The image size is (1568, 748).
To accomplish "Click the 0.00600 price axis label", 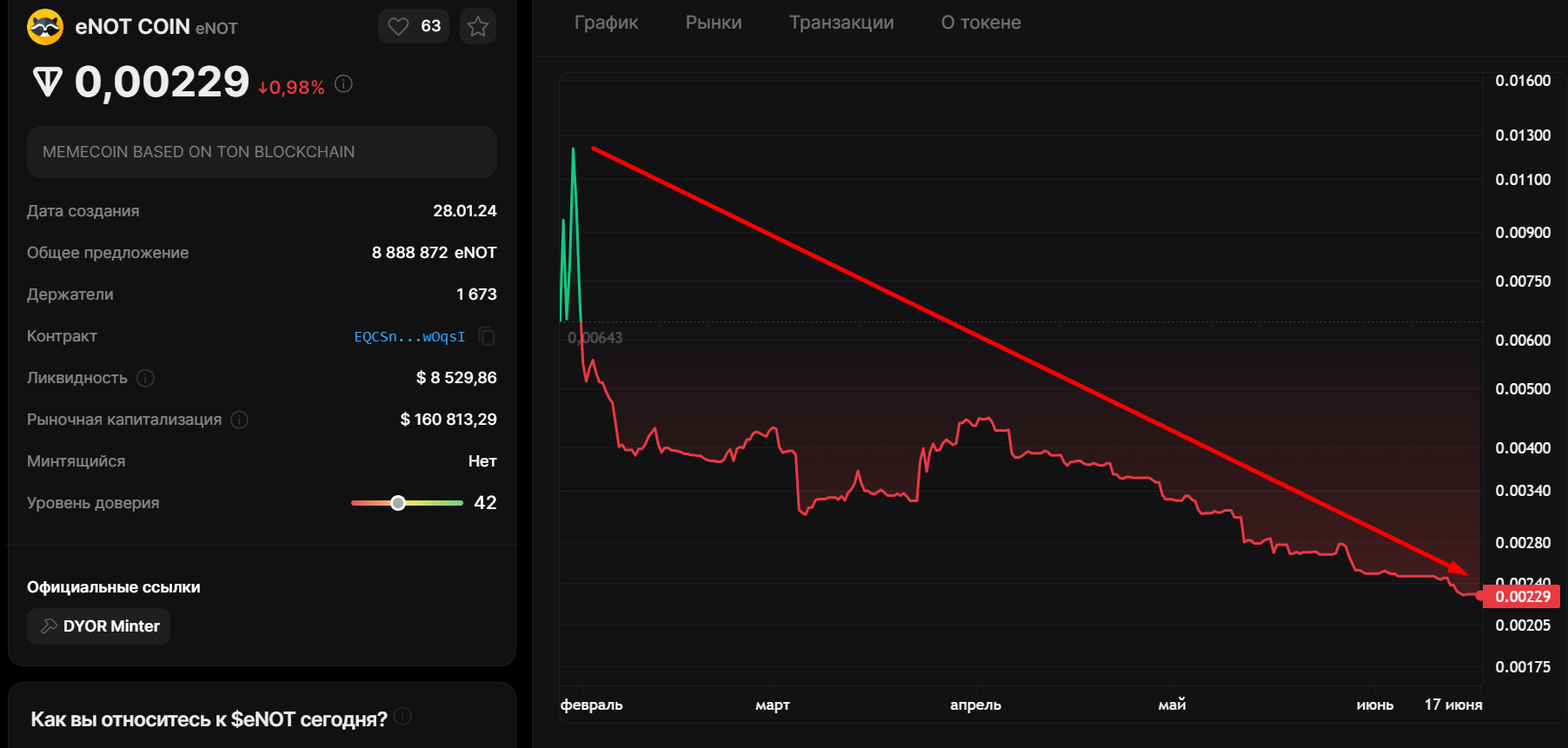I will [x=1523, y=341].
